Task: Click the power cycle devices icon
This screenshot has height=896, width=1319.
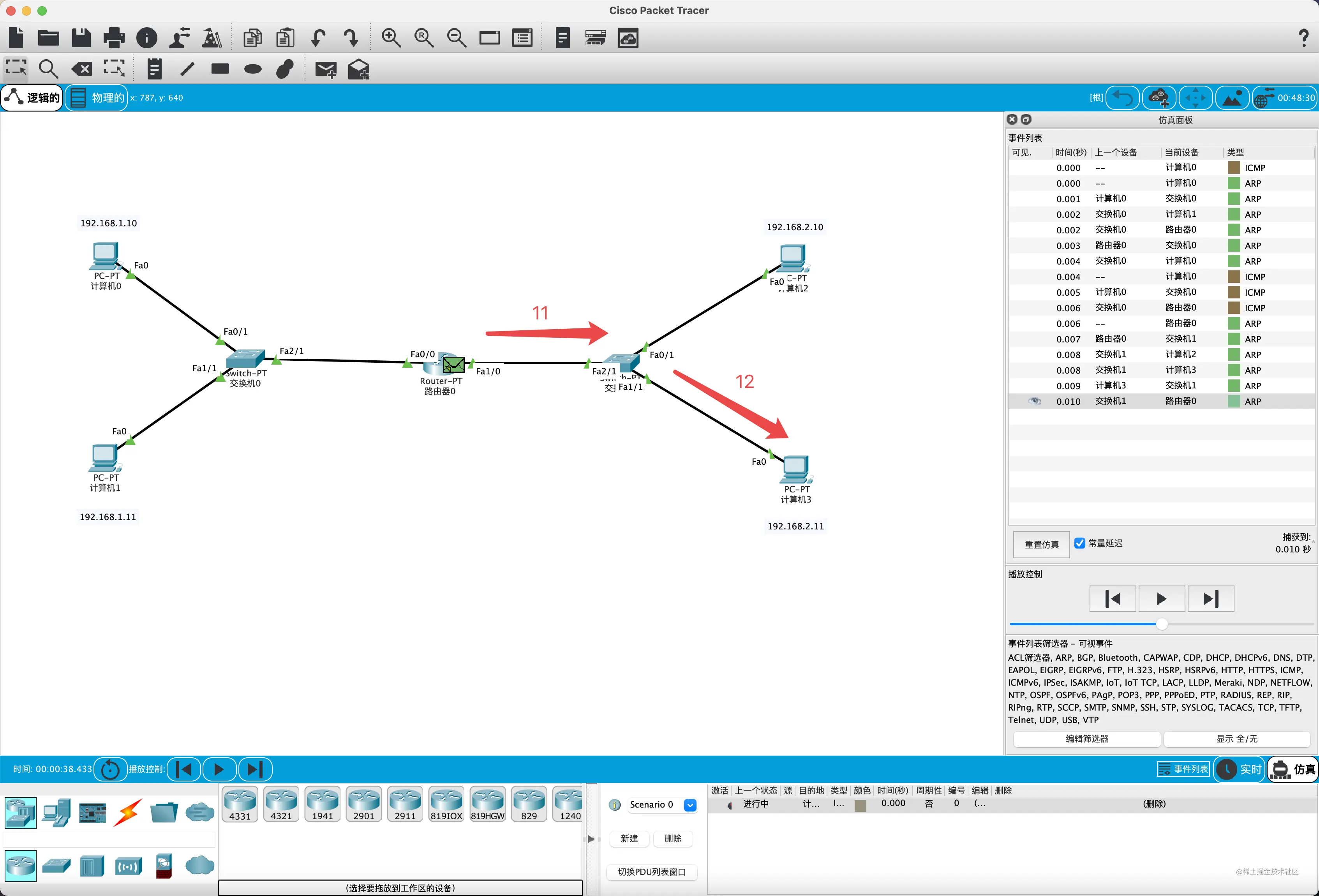Action: tap(110, 769)
